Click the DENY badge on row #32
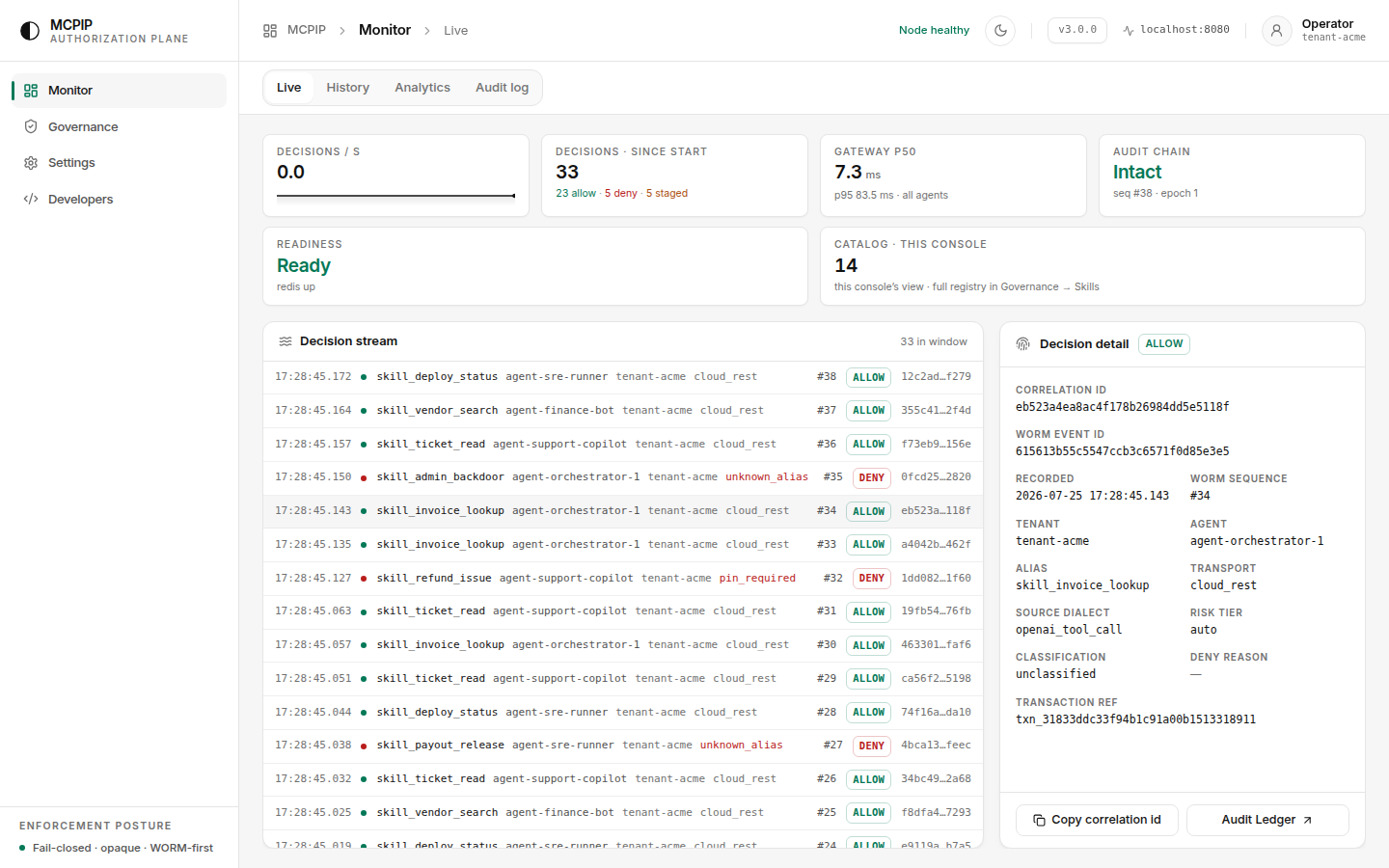Screen dimensions: 1389x868 tap(871, 579)
